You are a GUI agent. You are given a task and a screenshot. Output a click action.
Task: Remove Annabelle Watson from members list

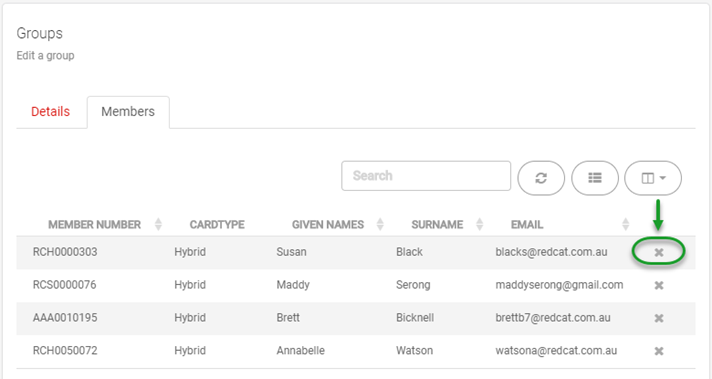coord(658,351)
